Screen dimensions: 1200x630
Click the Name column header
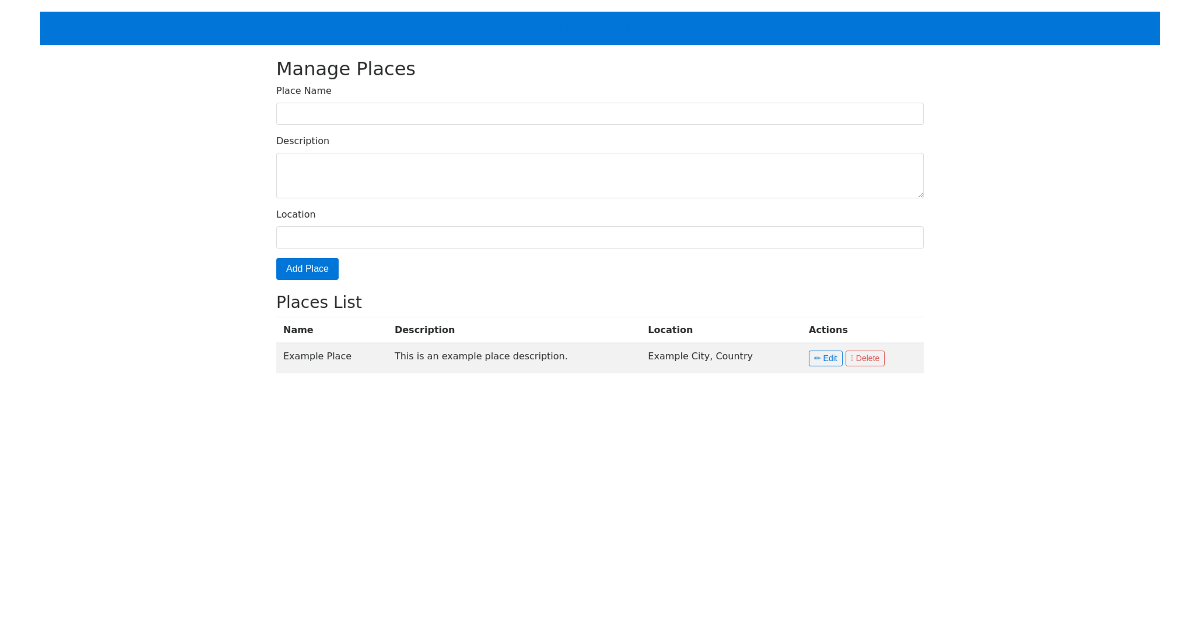pos(298,330)
